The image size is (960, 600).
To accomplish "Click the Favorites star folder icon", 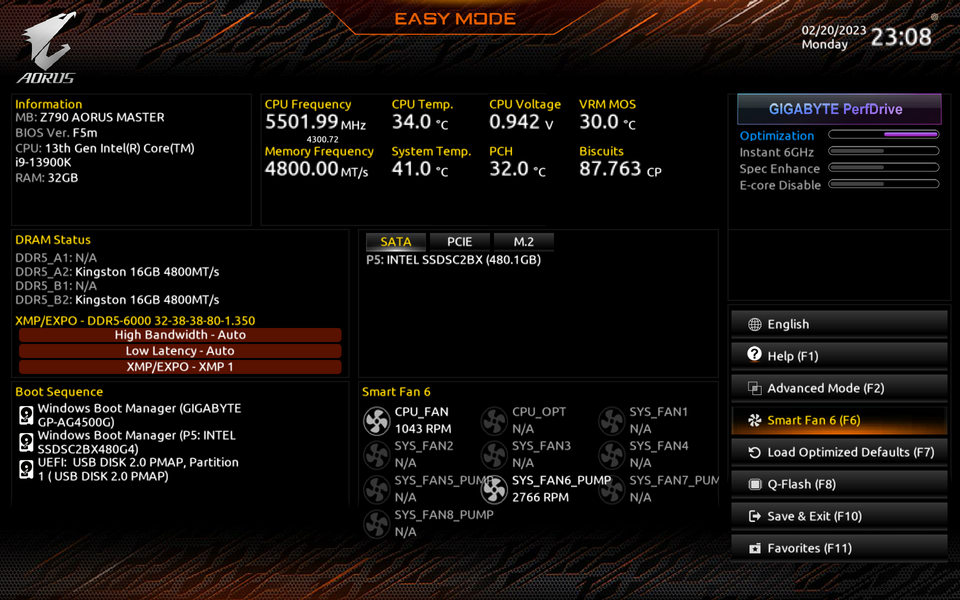I will [x=754, y=548].
